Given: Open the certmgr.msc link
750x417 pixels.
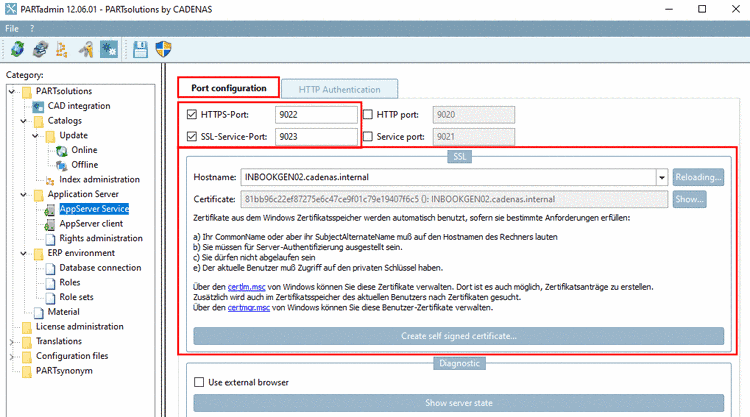Looking at the screenshot, I should (249, 307).
